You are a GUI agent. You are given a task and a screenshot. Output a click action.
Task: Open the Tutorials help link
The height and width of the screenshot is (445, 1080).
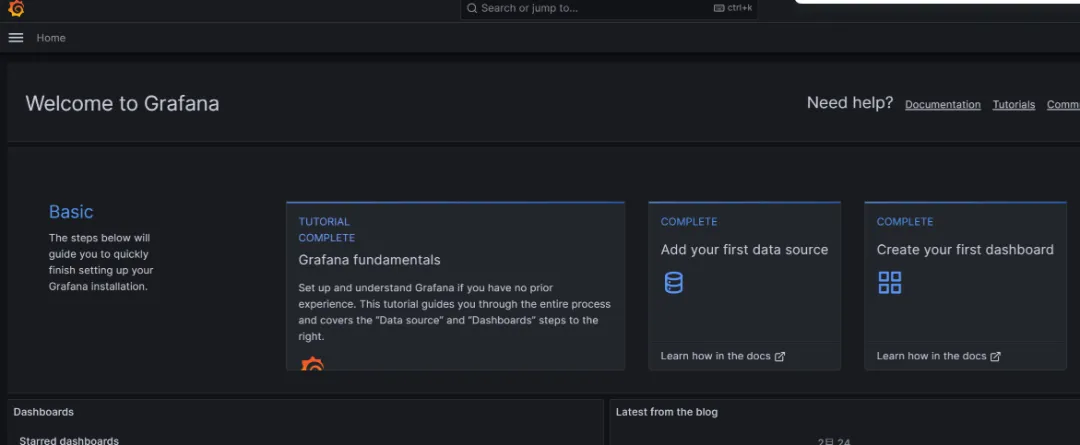[1013, 105]
